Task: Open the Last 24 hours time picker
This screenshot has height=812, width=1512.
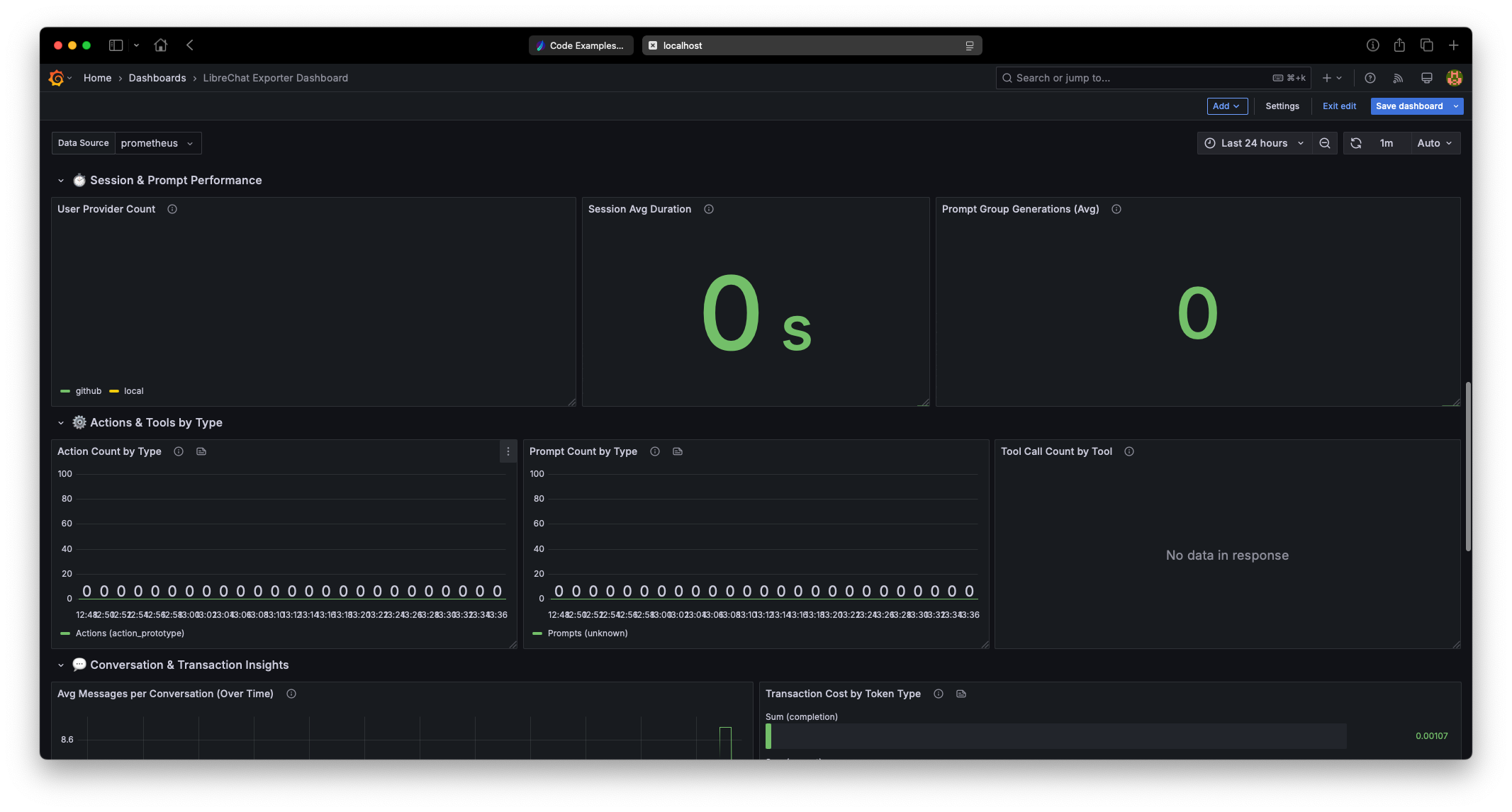Action: pos(1255,143)
